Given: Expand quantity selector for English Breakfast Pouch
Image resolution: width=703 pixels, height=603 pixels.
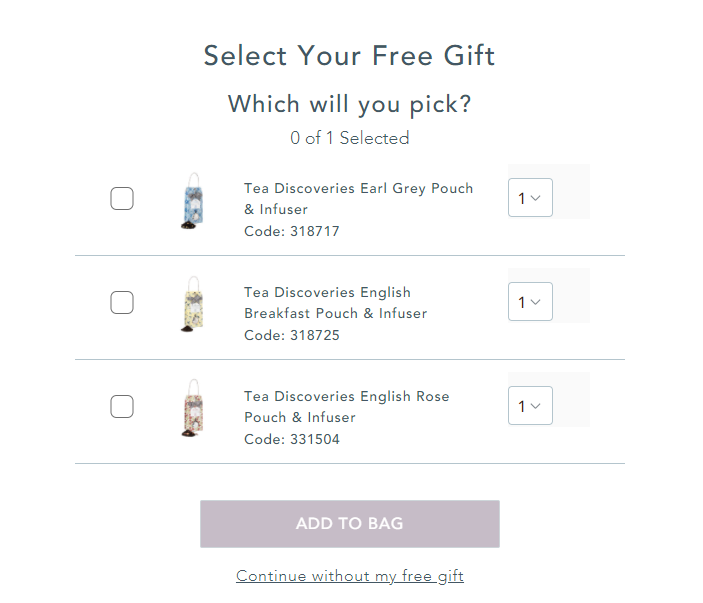Looking at the screenshot, I should (530, 302).
